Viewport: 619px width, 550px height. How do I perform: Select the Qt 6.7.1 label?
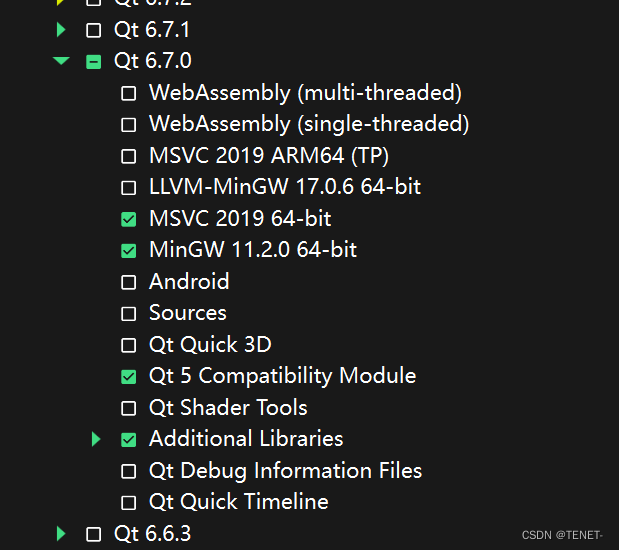(x=152, y=30)
